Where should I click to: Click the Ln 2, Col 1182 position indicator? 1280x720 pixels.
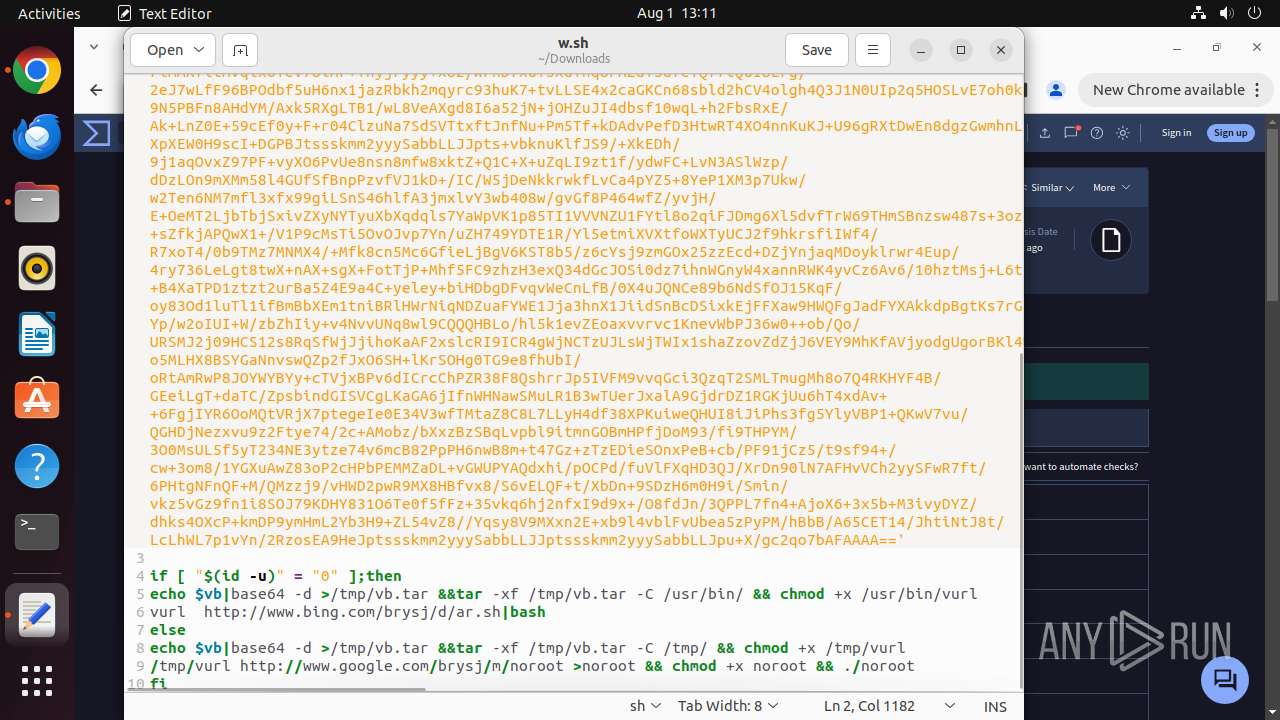coord(869,706)
